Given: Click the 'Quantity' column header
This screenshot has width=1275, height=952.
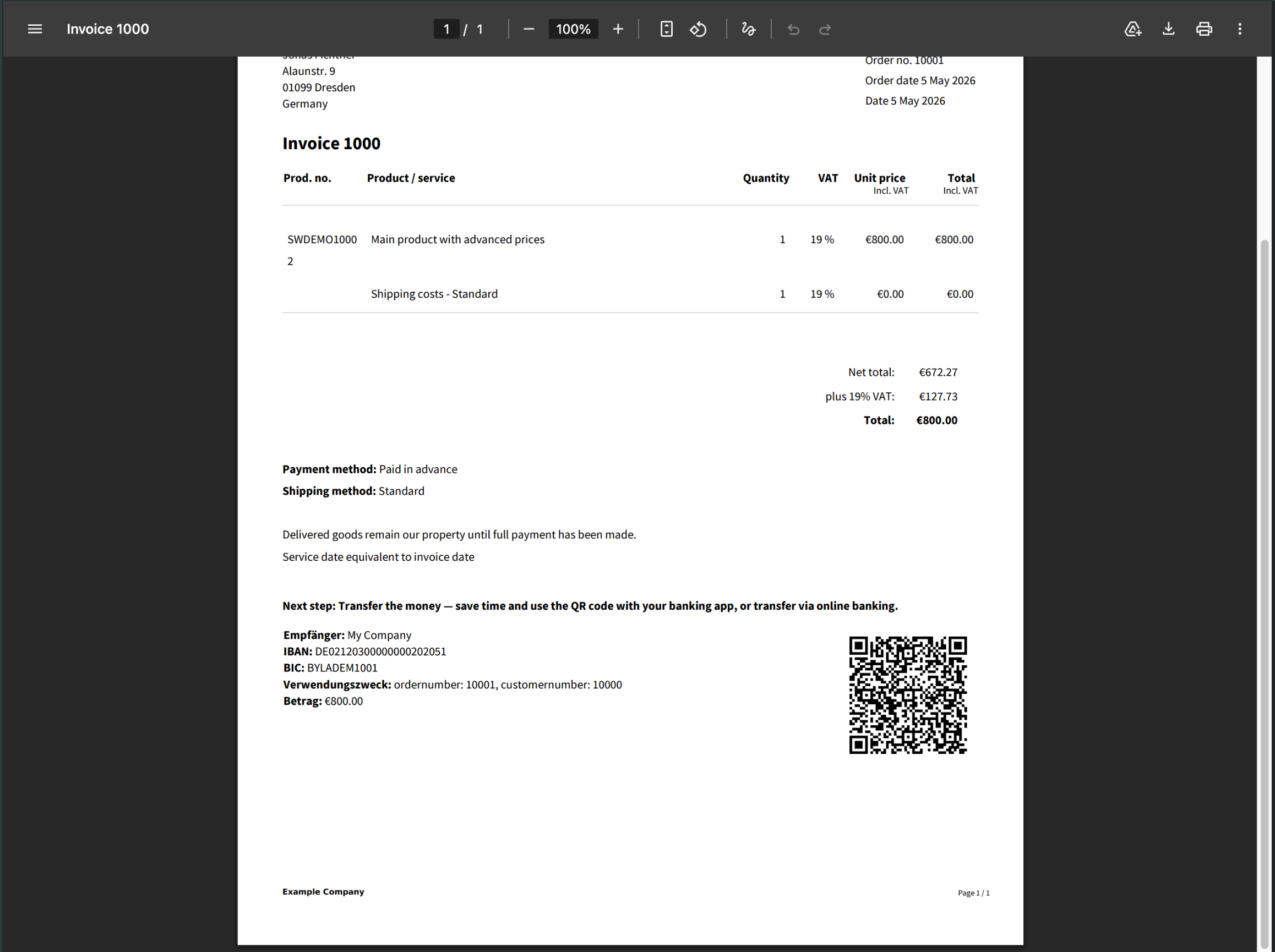Looking at the screenshot, I should pyautogui.click(x=766, y=178).
